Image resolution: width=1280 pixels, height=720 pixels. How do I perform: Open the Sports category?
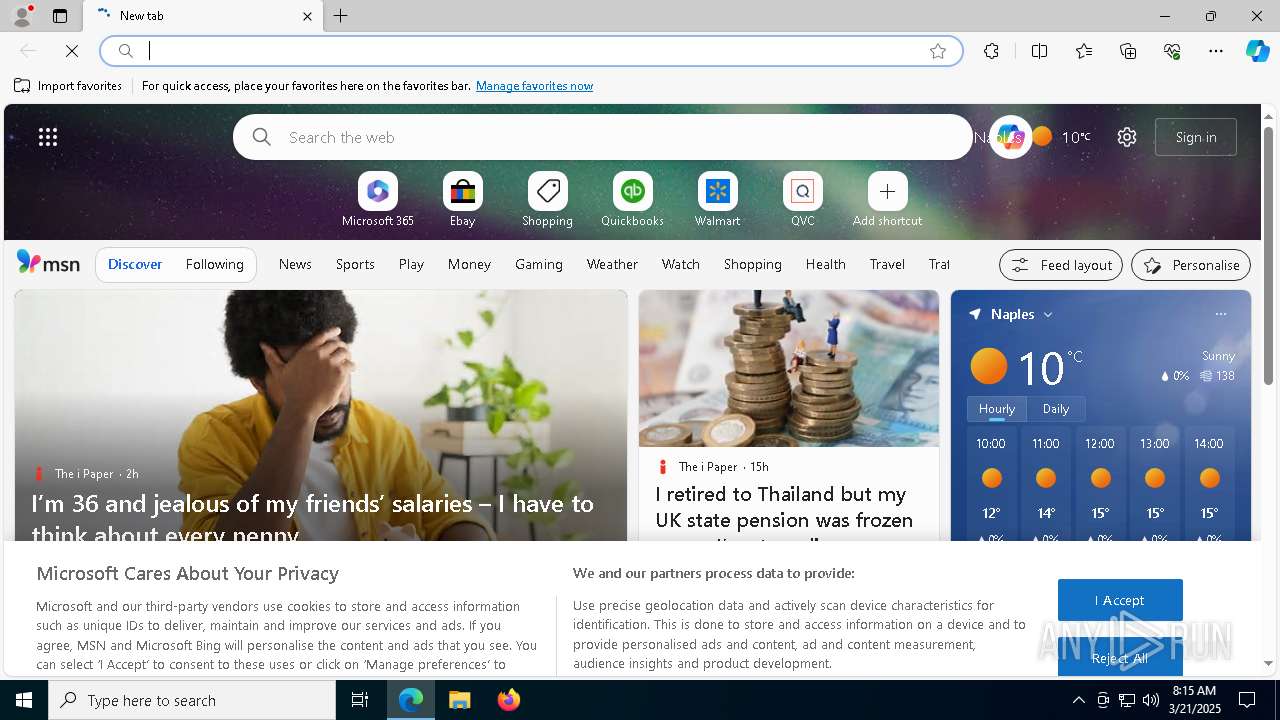[x=355, y=264]
